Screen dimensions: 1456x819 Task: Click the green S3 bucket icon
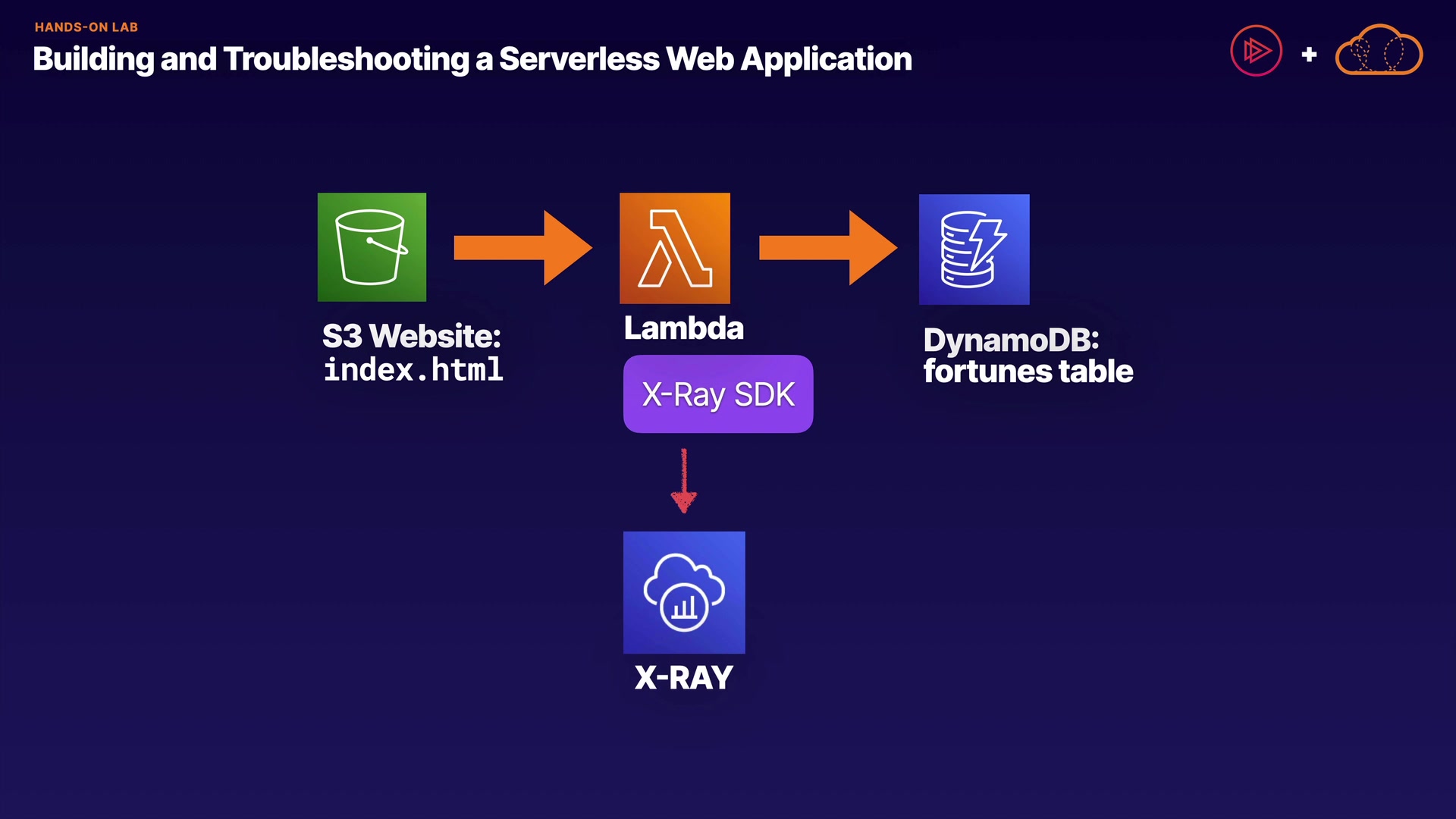372,247
